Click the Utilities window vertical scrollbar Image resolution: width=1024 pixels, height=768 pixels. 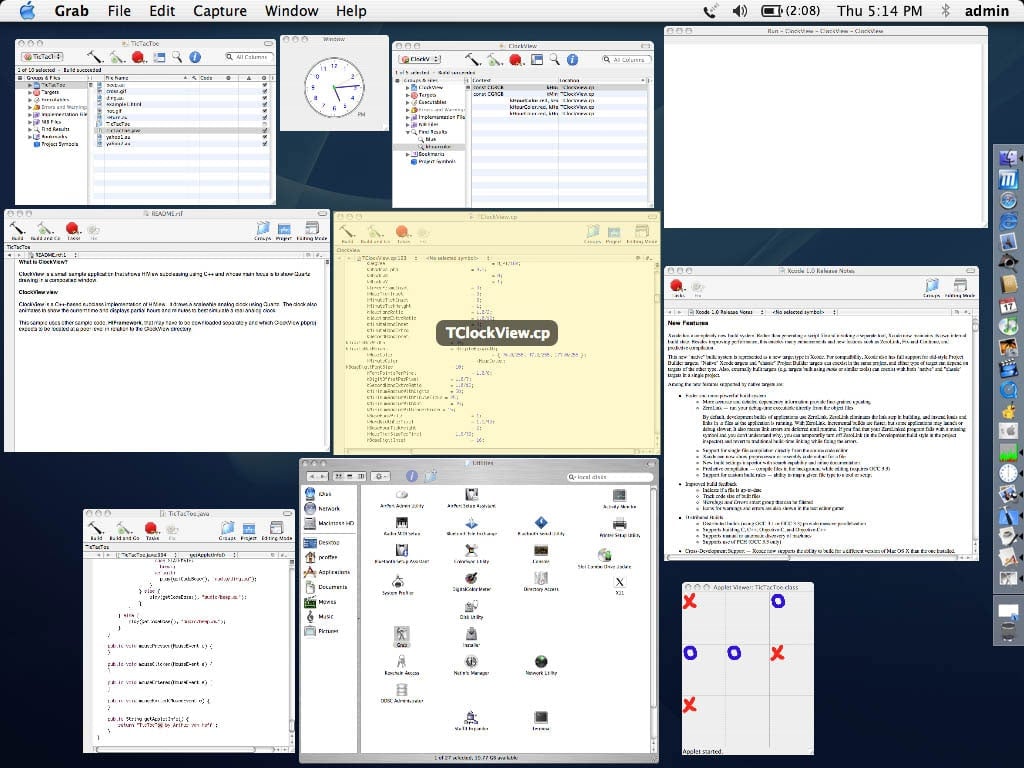point(654,618)
